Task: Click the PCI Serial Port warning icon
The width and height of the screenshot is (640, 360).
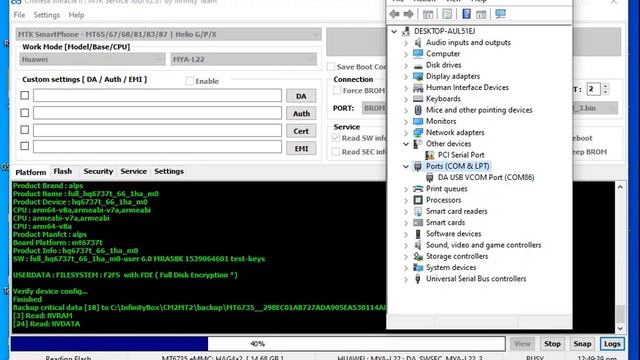Action: 429,155
